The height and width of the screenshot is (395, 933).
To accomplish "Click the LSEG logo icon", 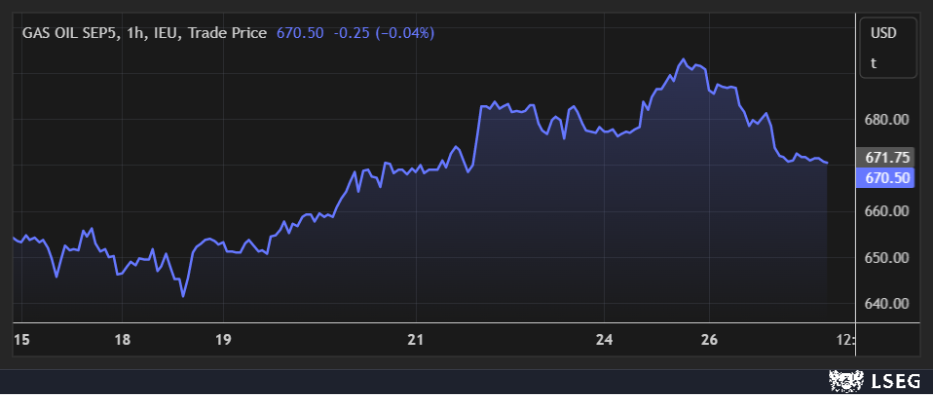I will point(847,380).
